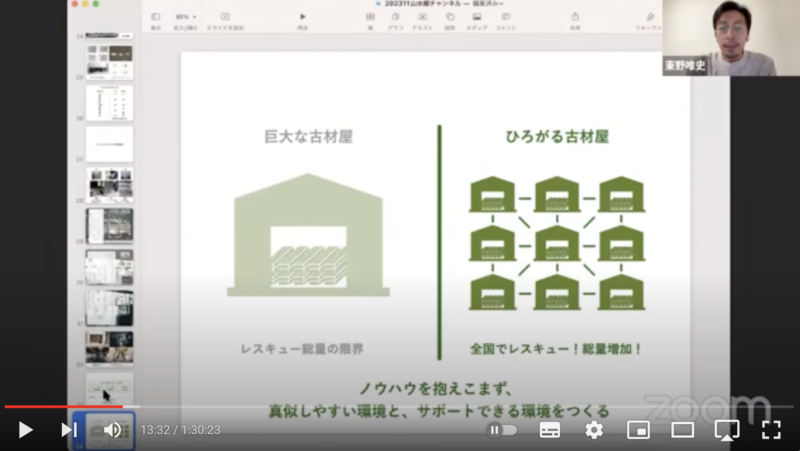The height and width of the screenshot is (451, 800).
Task: Toggle theater mode view
Action: coord(682,430)
